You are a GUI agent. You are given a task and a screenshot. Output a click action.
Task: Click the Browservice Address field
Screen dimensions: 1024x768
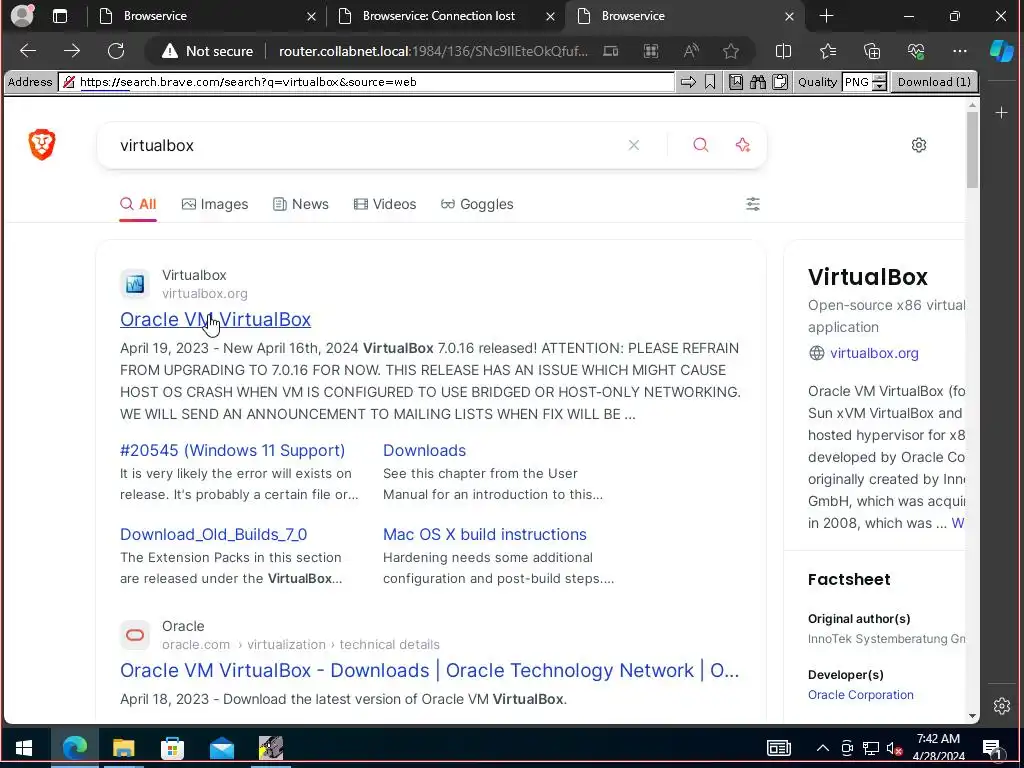tap(366, 82)
